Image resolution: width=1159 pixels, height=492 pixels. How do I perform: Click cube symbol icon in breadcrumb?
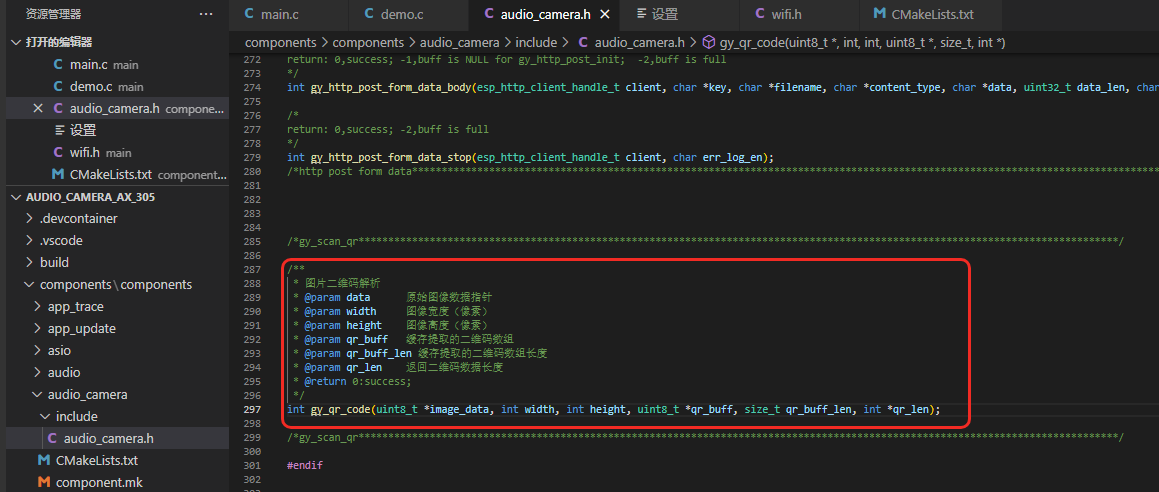click(708, 43)
